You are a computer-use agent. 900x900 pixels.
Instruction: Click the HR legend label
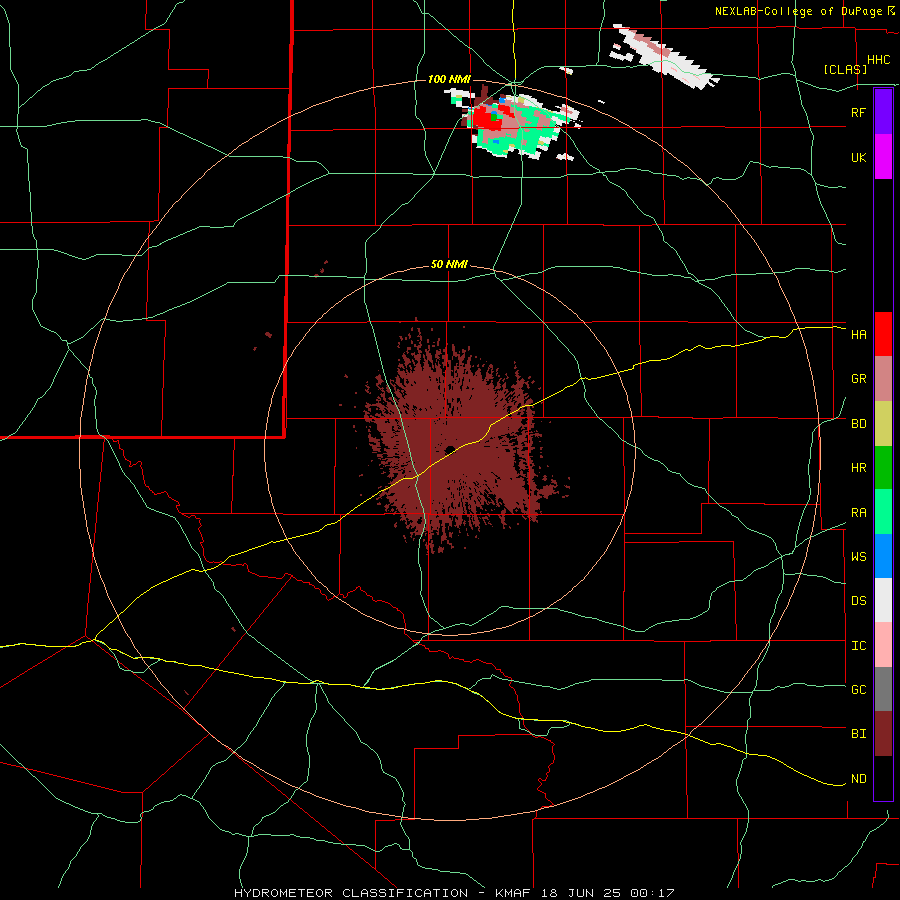858,468
